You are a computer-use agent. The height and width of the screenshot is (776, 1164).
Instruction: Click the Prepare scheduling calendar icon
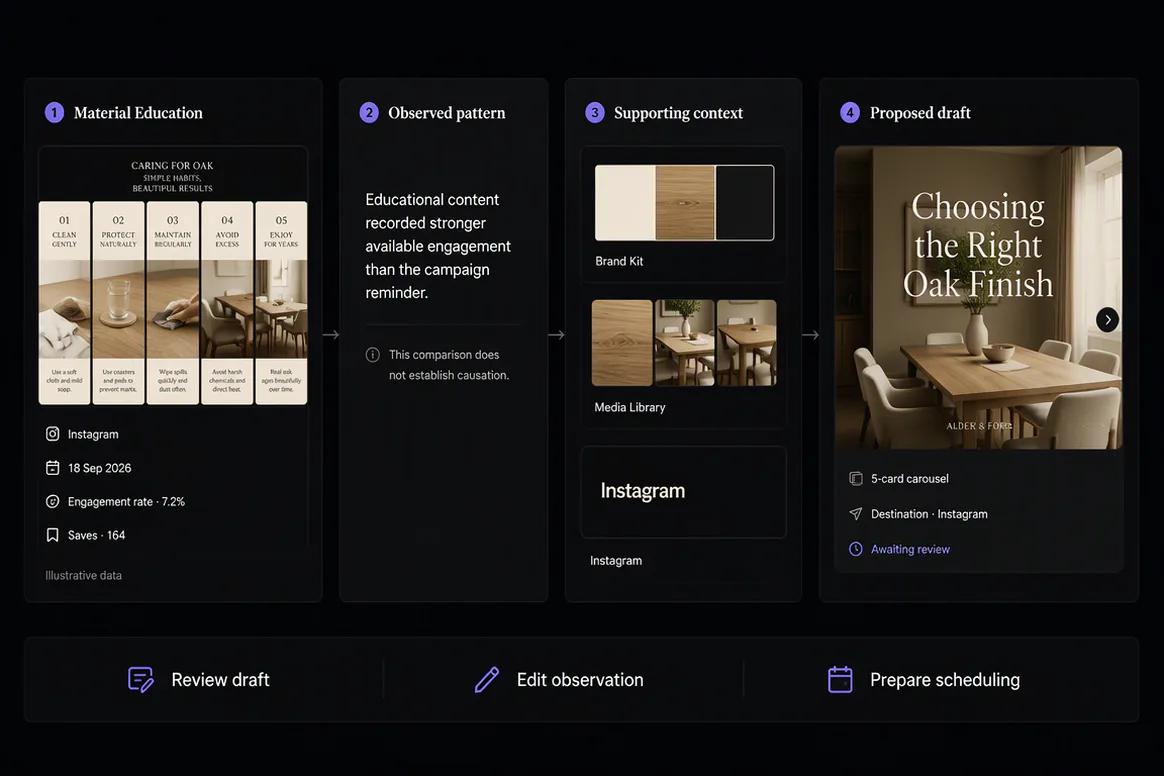click(x=840, y=679)
